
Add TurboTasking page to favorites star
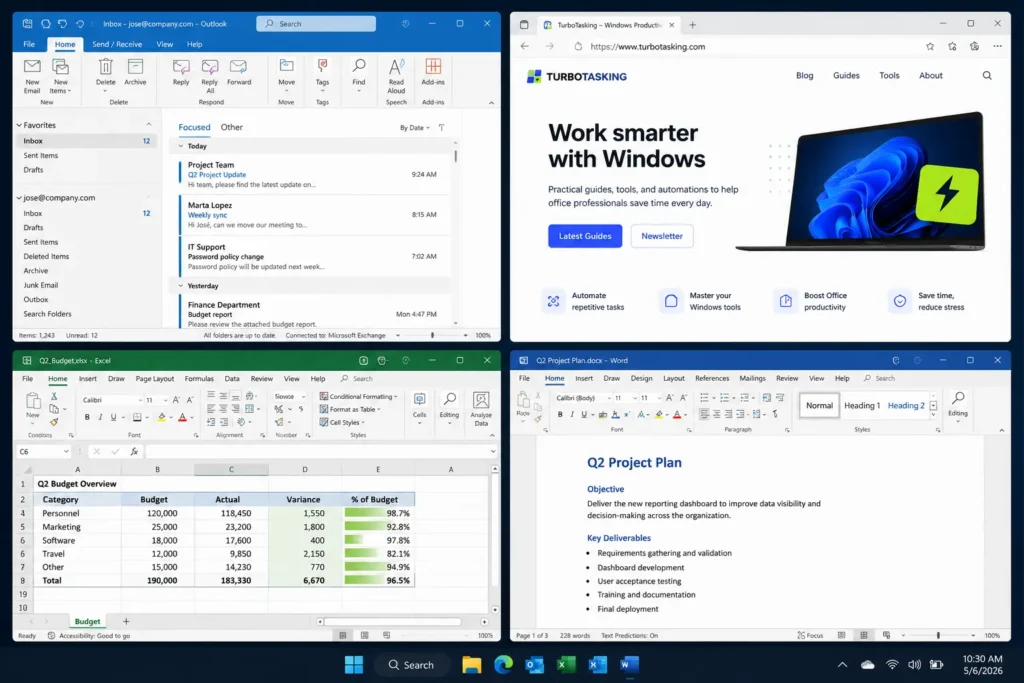(x=929, y=46)
